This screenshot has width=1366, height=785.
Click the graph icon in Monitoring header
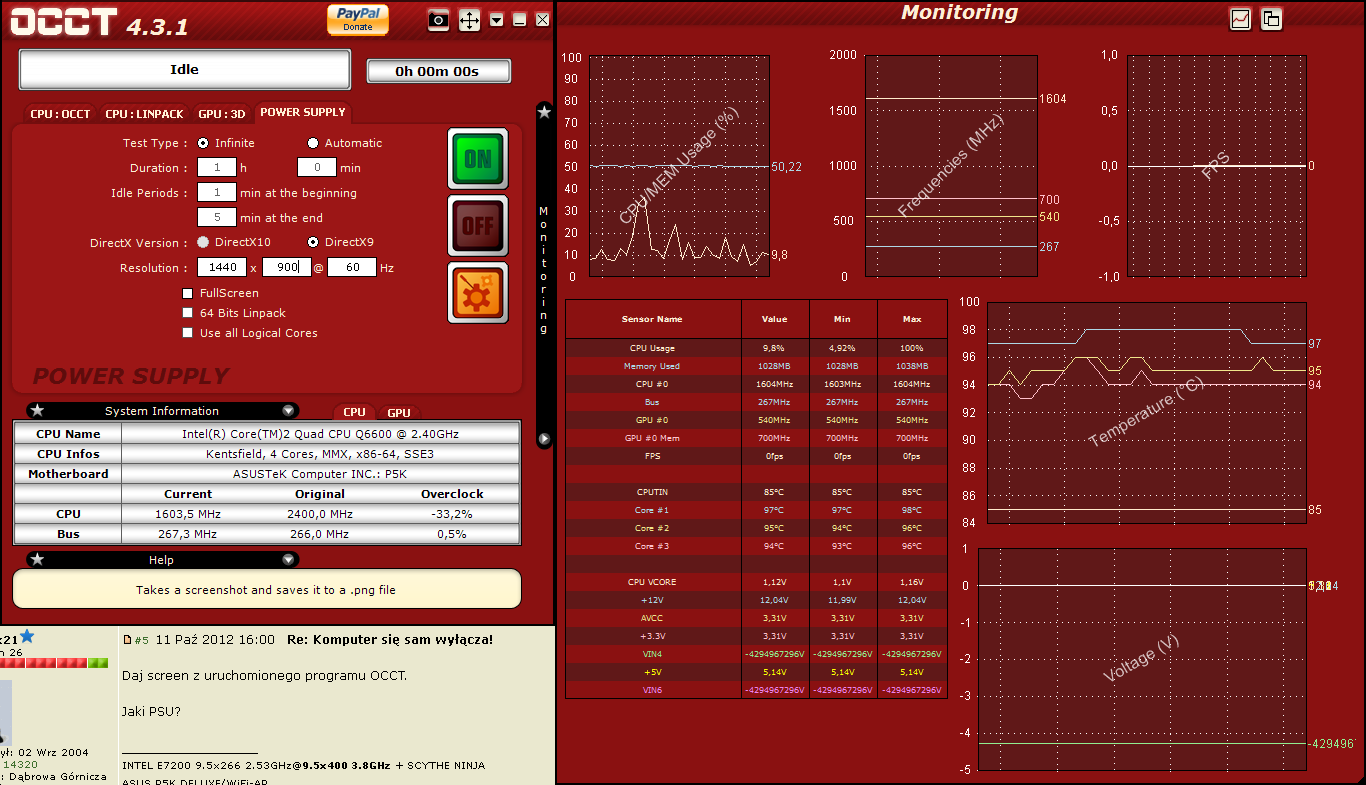click(x=1240, y=18)
